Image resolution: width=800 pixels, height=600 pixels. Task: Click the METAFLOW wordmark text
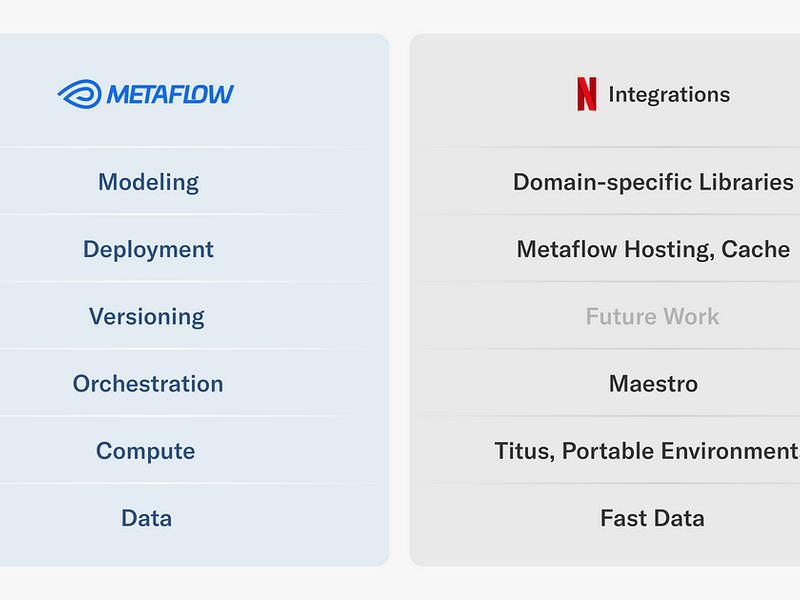click(170, 94)
